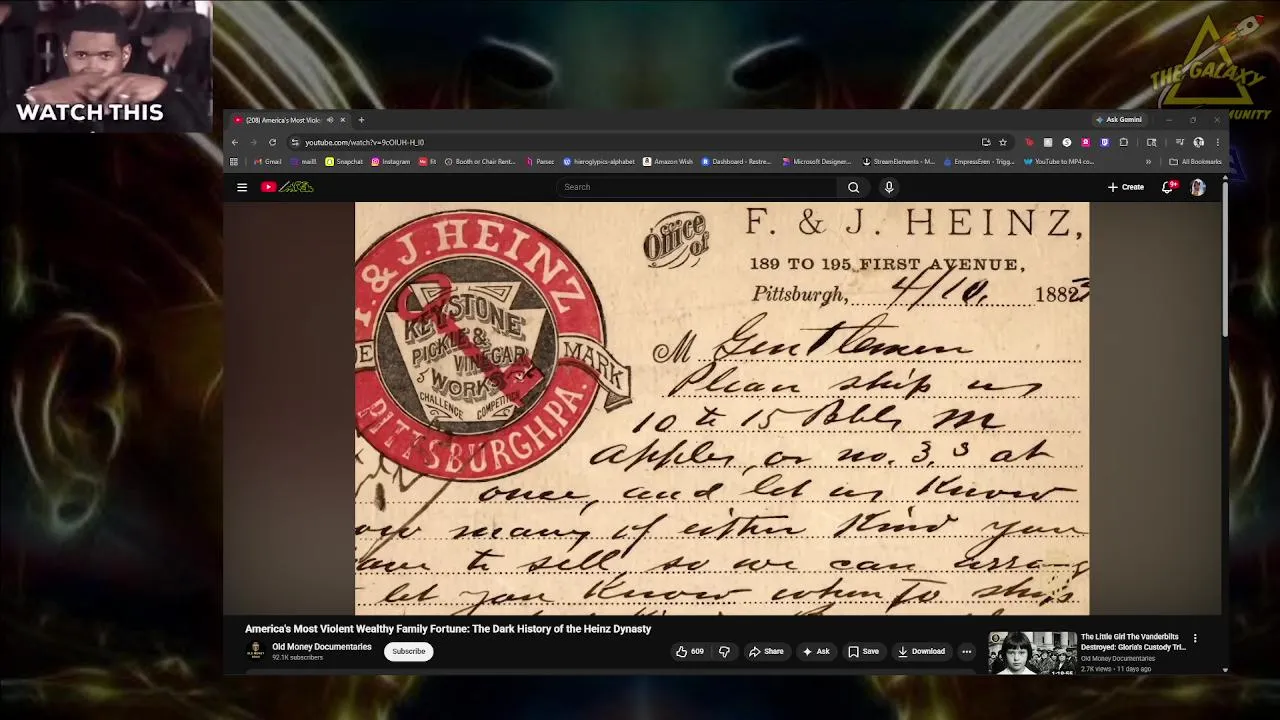Click the YouTube logo home link
This screenshot has width=1280, height=720.
[x=287, y=187]
